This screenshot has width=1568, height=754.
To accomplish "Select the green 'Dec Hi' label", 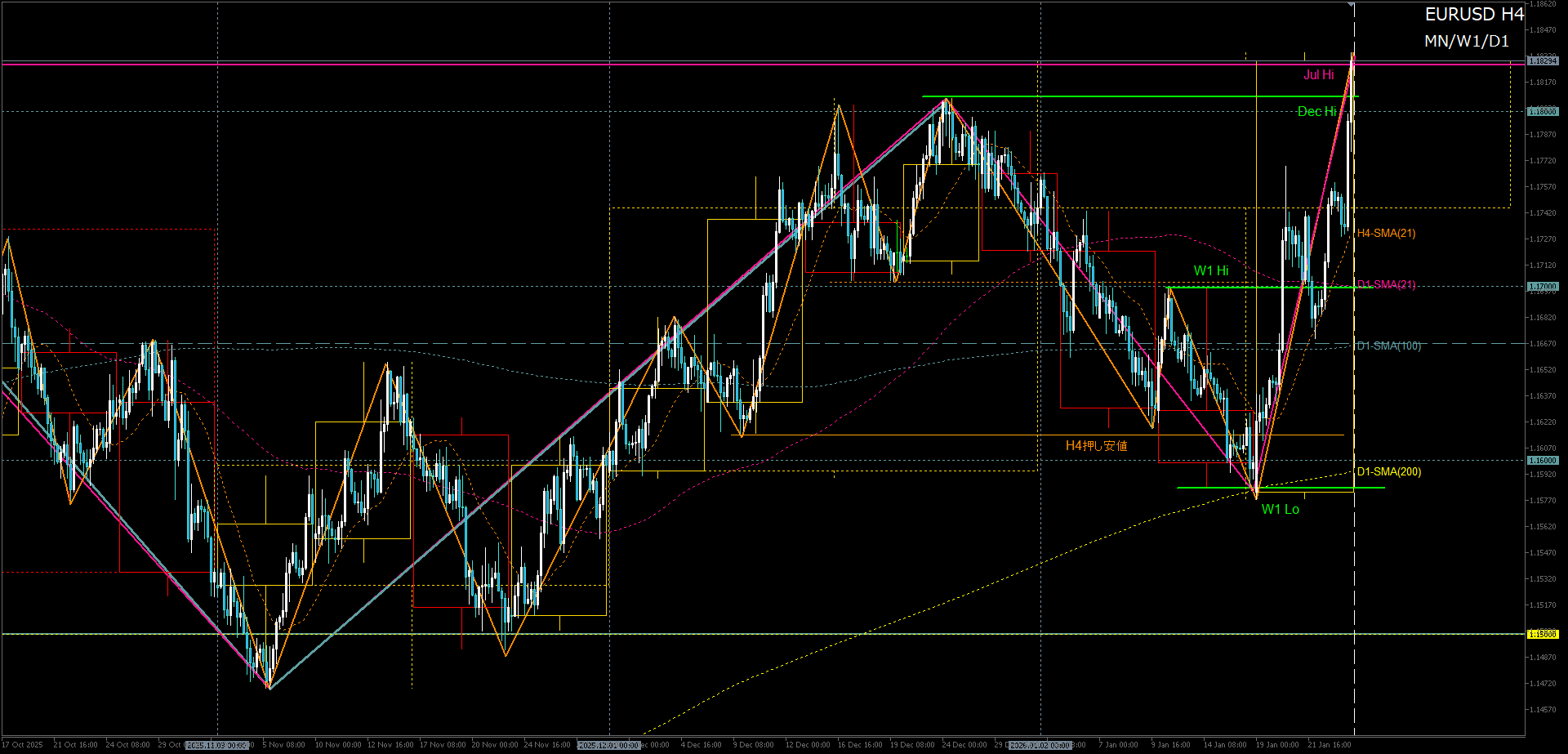I will point(1316,112).
